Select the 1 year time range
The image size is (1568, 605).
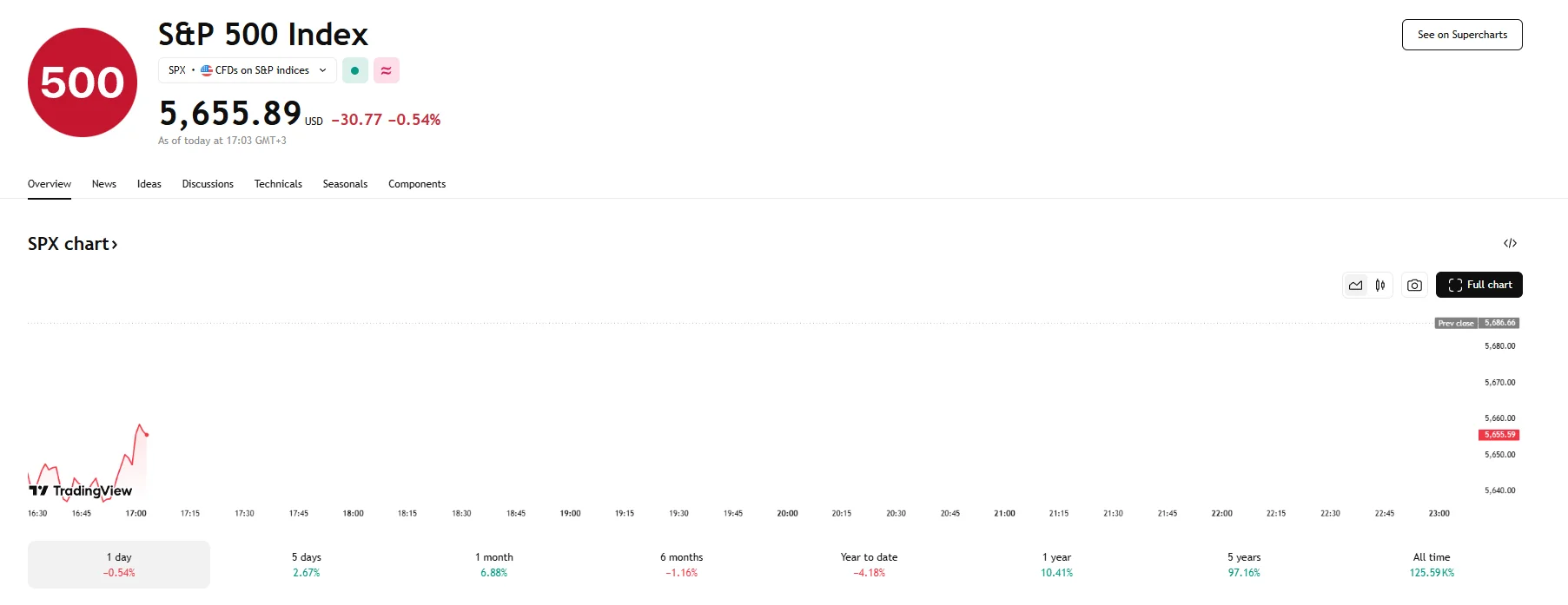pyautogui.click(x=1056, y=564)
